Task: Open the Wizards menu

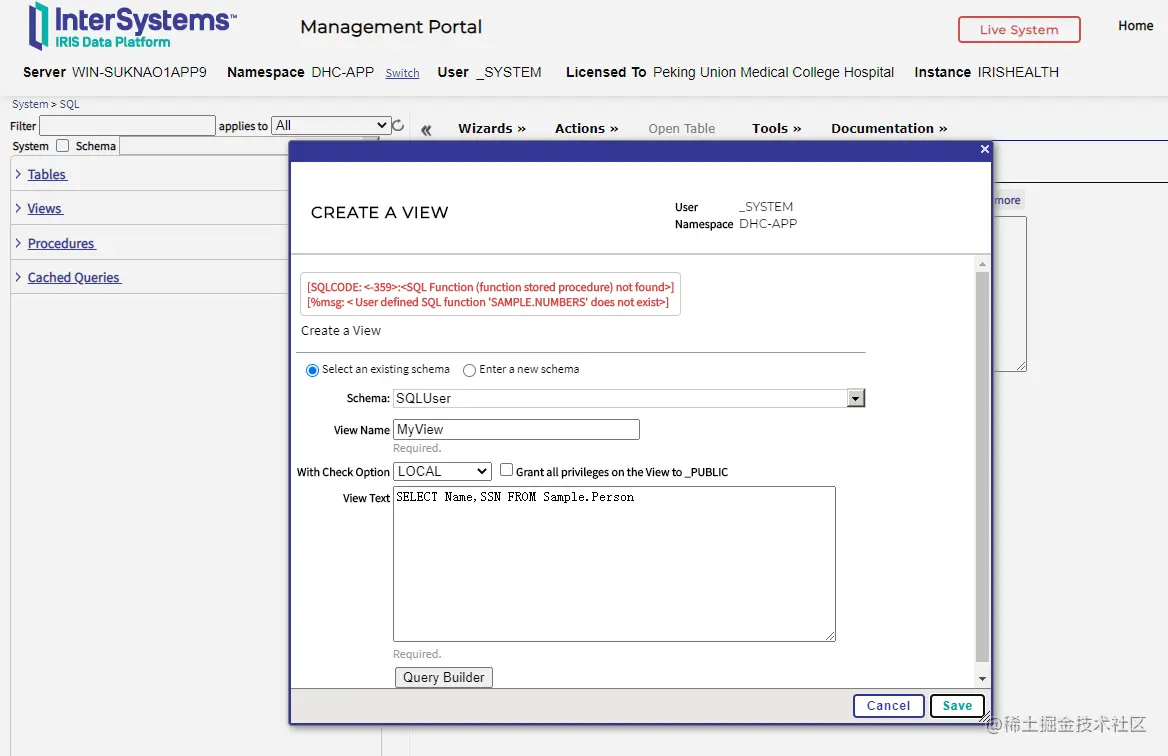Action: (492, 128)
